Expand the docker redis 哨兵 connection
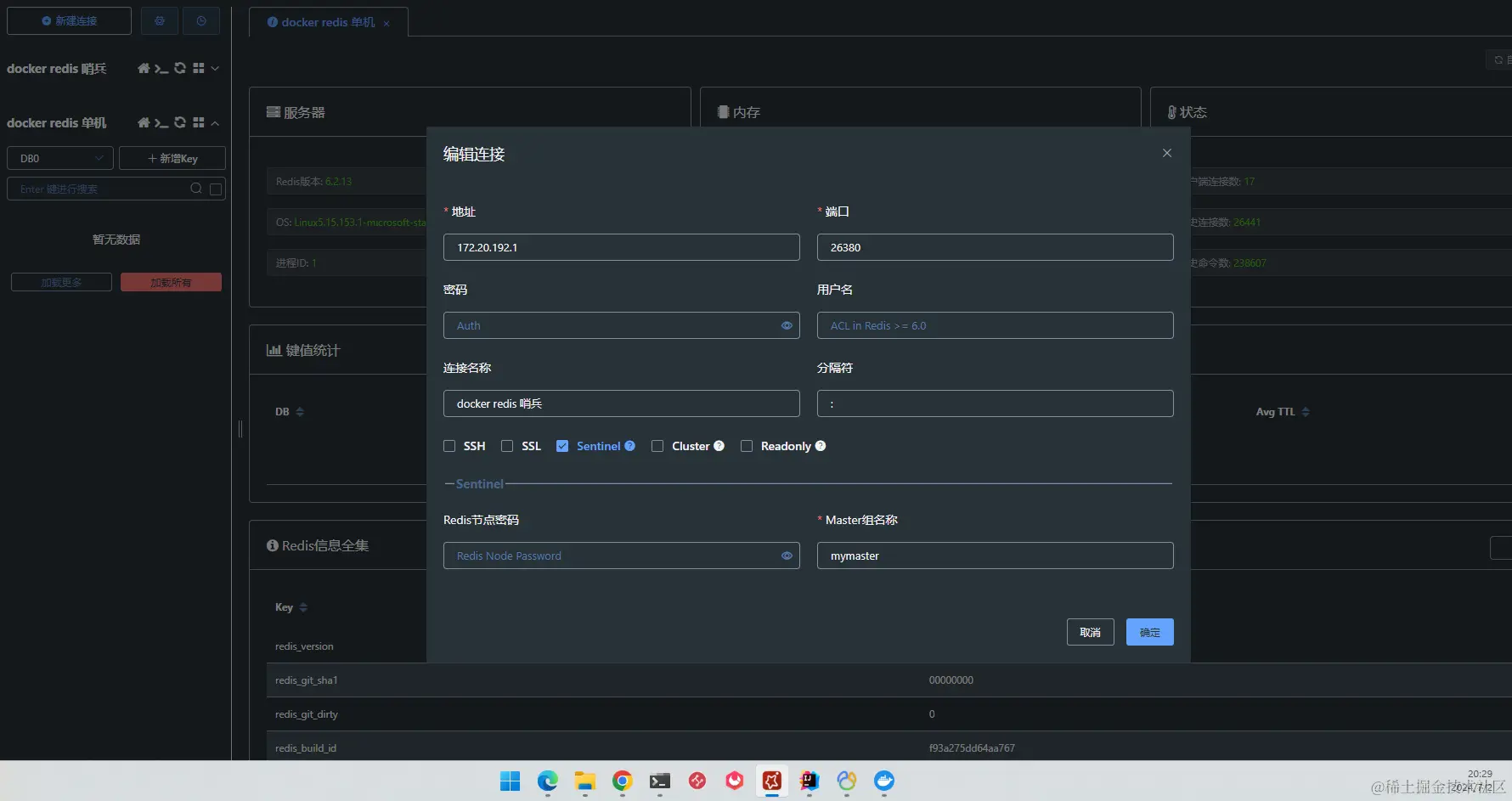 click(215, 68)
